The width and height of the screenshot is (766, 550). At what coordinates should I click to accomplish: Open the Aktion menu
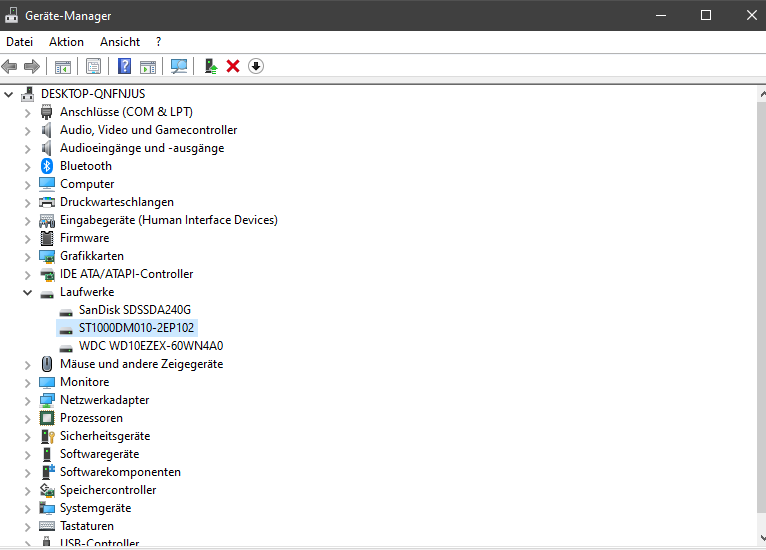pyautogui.click(x=66, y=42)
